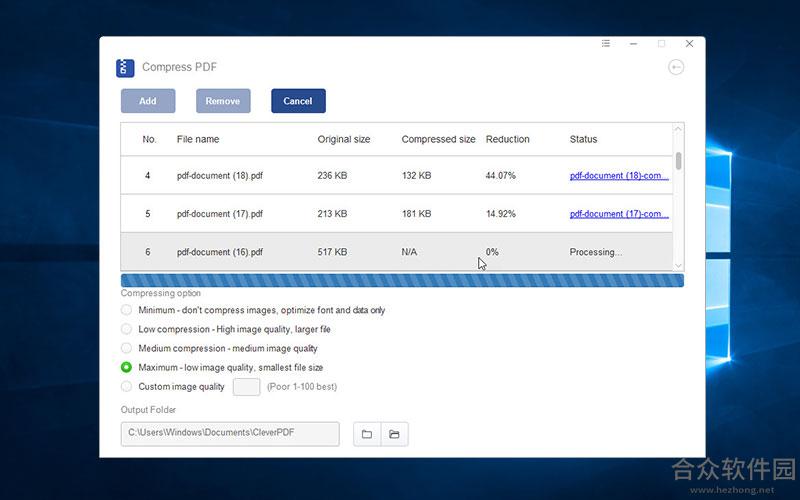Click the Compressing option section label

[161, 293]
